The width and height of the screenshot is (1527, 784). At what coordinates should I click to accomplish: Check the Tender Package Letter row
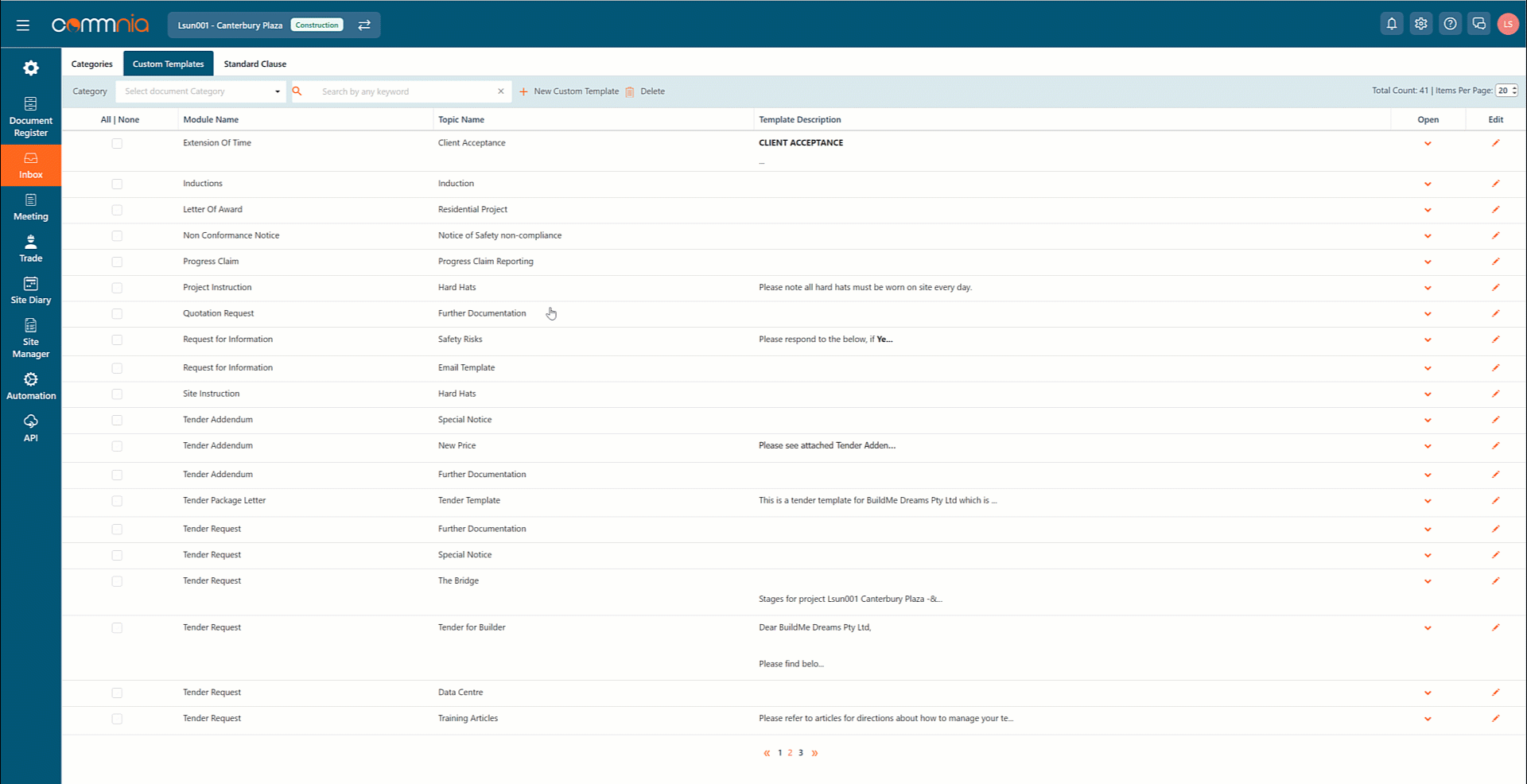(117, 501)
